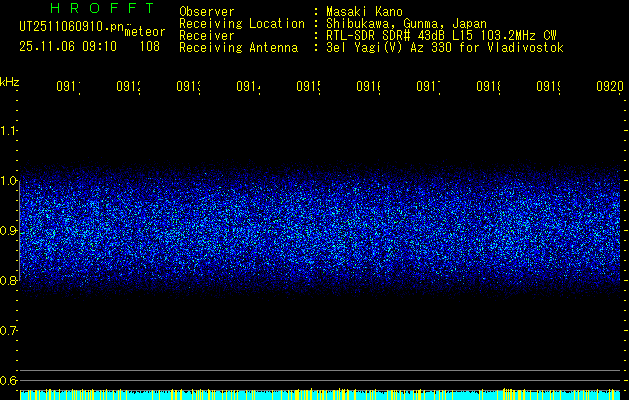Screen dimensions: 629x400
Task: Click the count value 108
Action: pos(150,47)
